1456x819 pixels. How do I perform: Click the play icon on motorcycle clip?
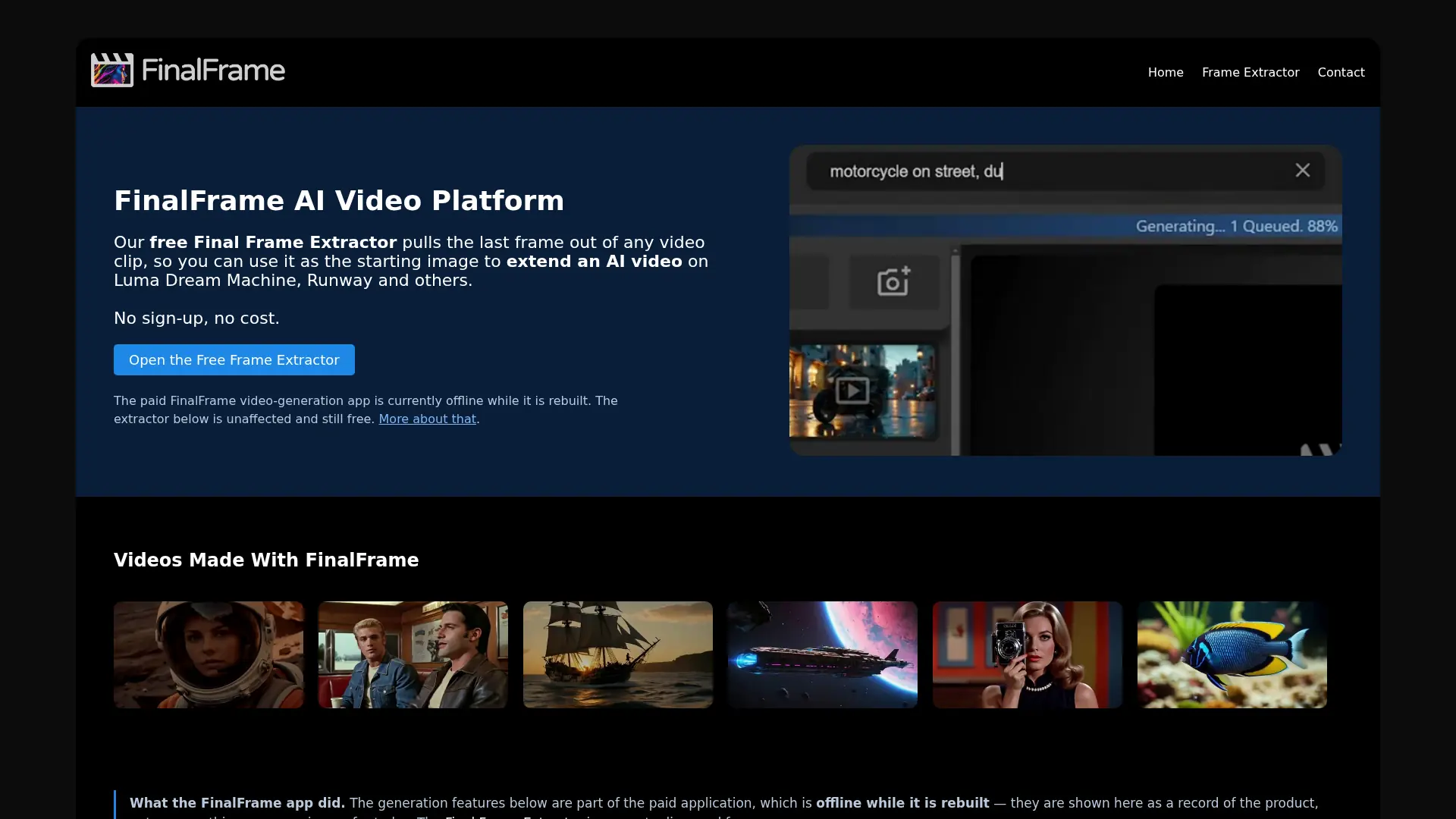pyautogui.click(x=852, y=391)
